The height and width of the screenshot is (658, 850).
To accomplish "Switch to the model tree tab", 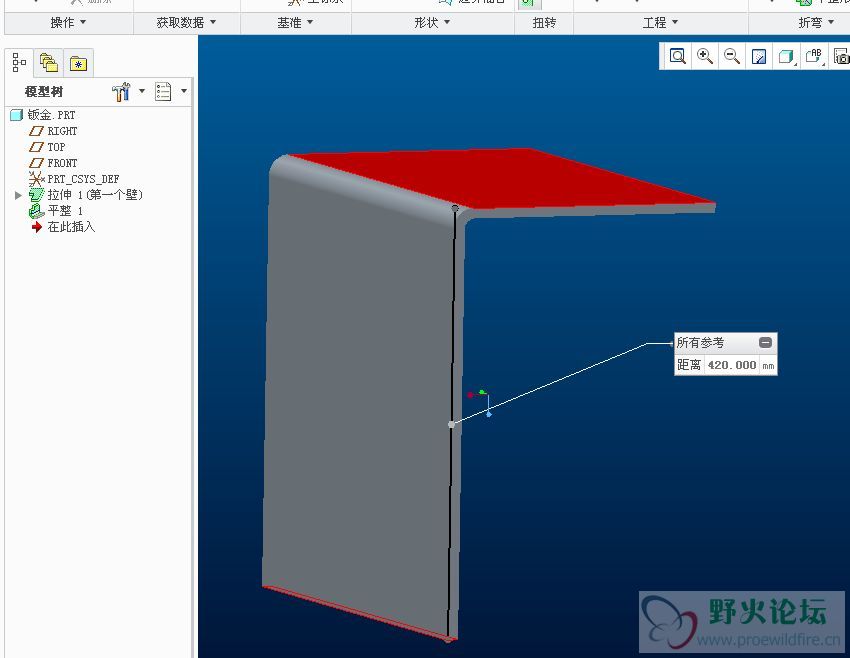I will click(19, 63).
